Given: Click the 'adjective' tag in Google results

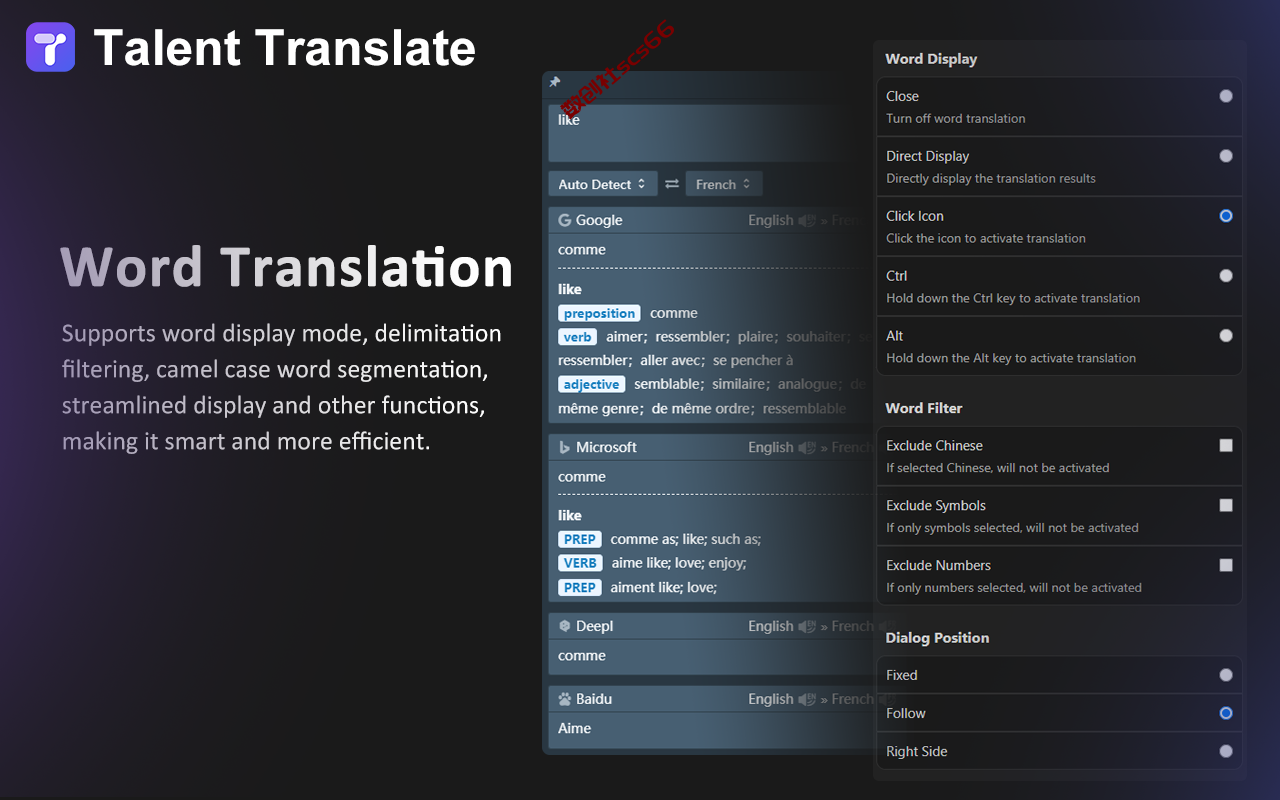Looking at the screenshot, I should [x=592, y=384].
